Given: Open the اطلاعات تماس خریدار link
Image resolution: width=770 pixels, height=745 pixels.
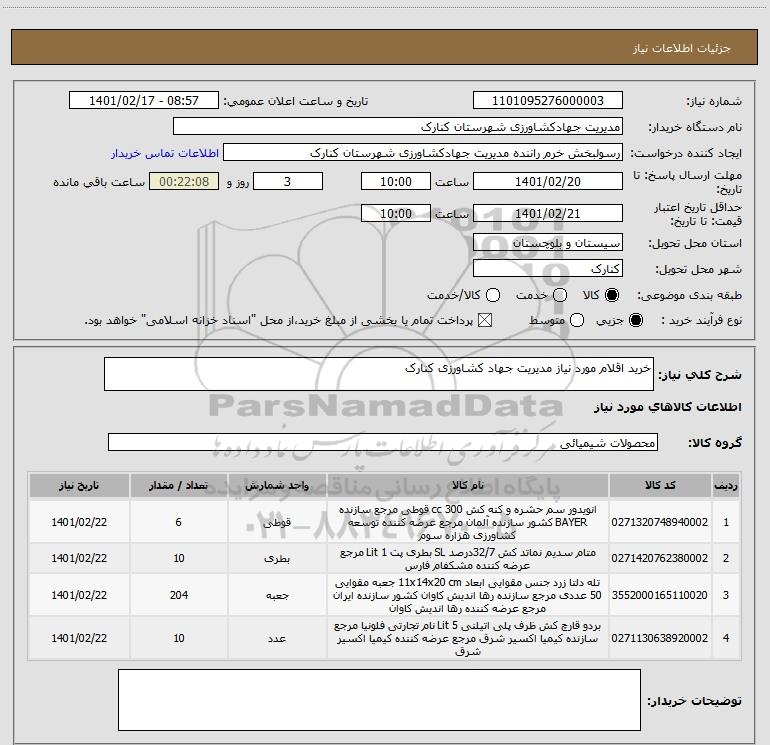Looking at the screenshot, I should coord(165,153).
